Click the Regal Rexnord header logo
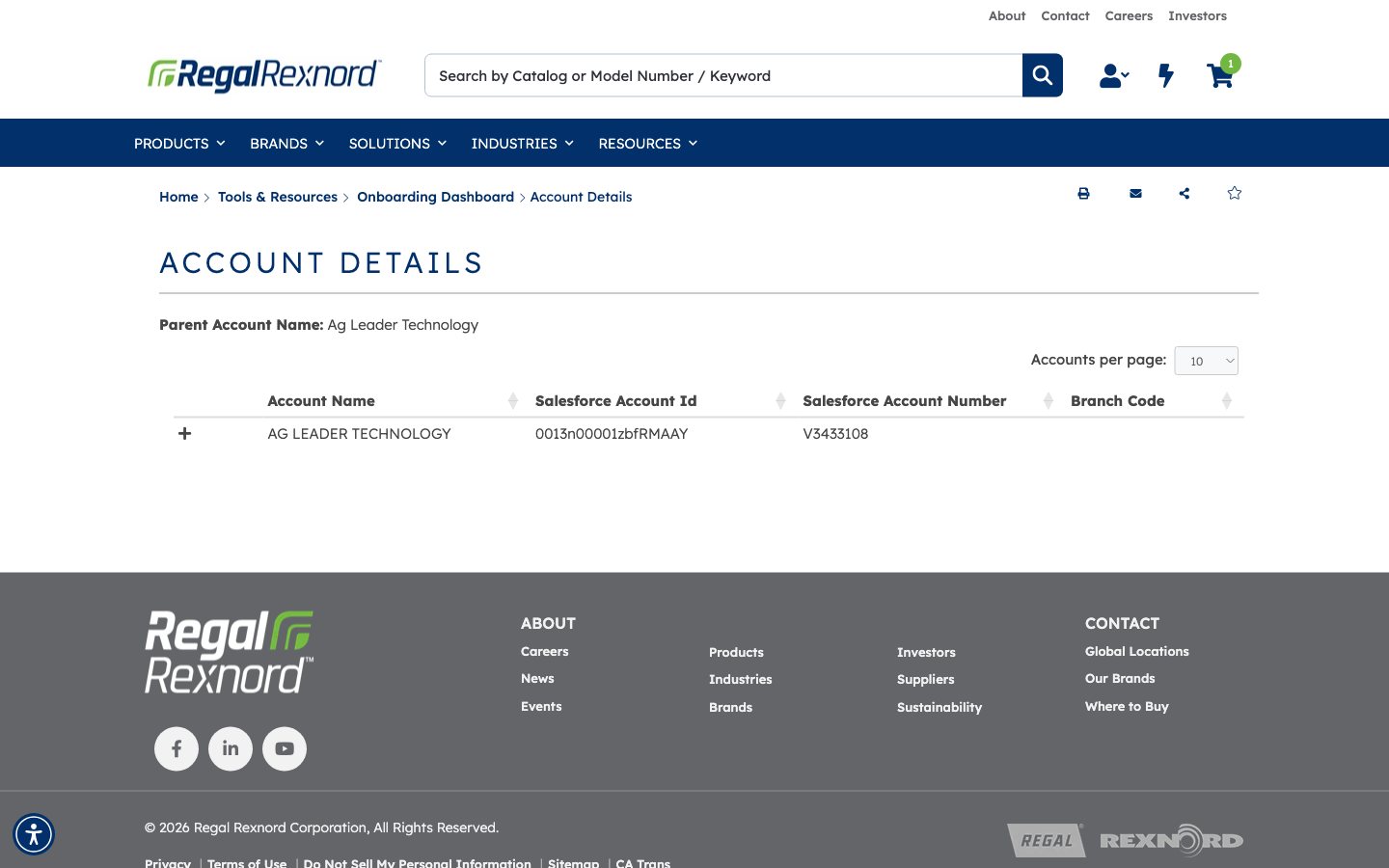 (264, 75)
